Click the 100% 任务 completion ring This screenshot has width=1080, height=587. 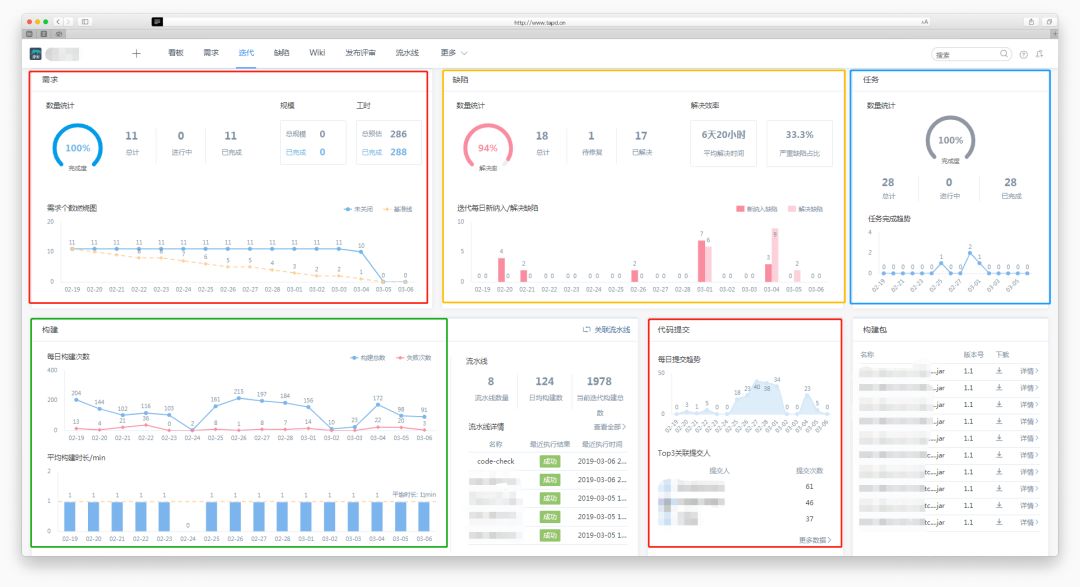coord(951,140)
